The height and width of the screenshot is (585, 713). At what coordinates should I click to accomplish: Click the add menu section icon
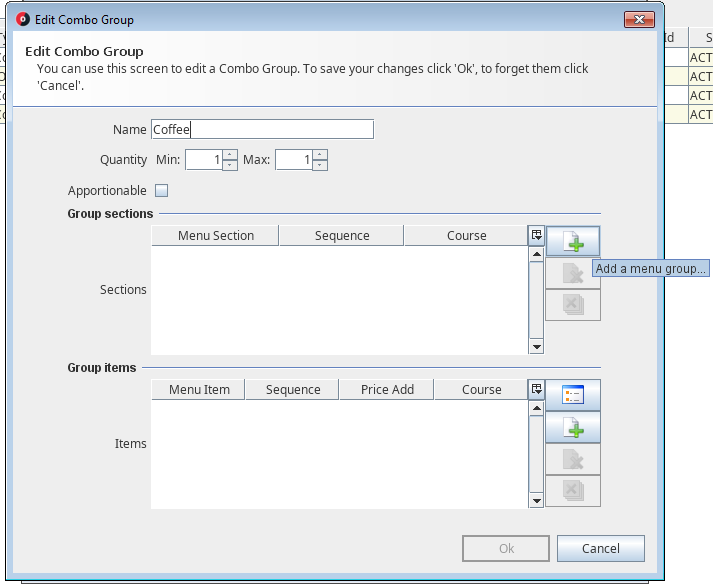pos(573,241)
